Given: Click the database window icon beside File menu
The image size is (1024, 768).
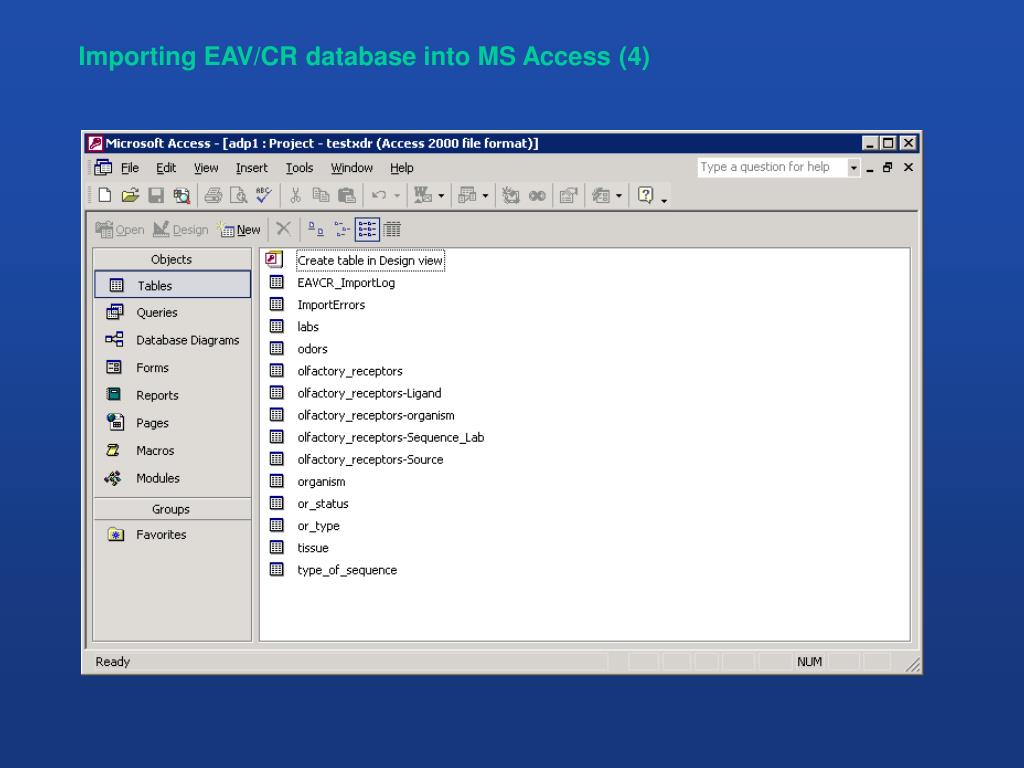Looking at the screenshot, I should pyautogui.click(x=103, y=168).
